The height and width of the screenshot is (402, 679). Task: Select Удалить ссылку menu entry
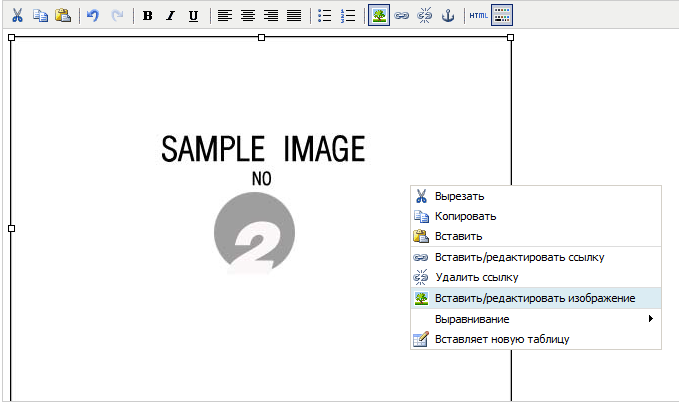[x=536, y=277]
